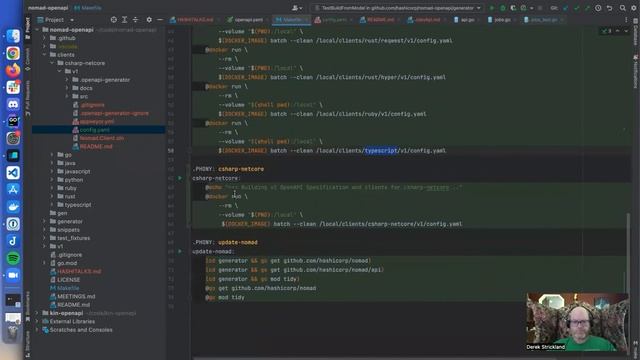Select Scratches and Consoles node
640x360 pixels.
pyautogui.click(x=81, y=330)
